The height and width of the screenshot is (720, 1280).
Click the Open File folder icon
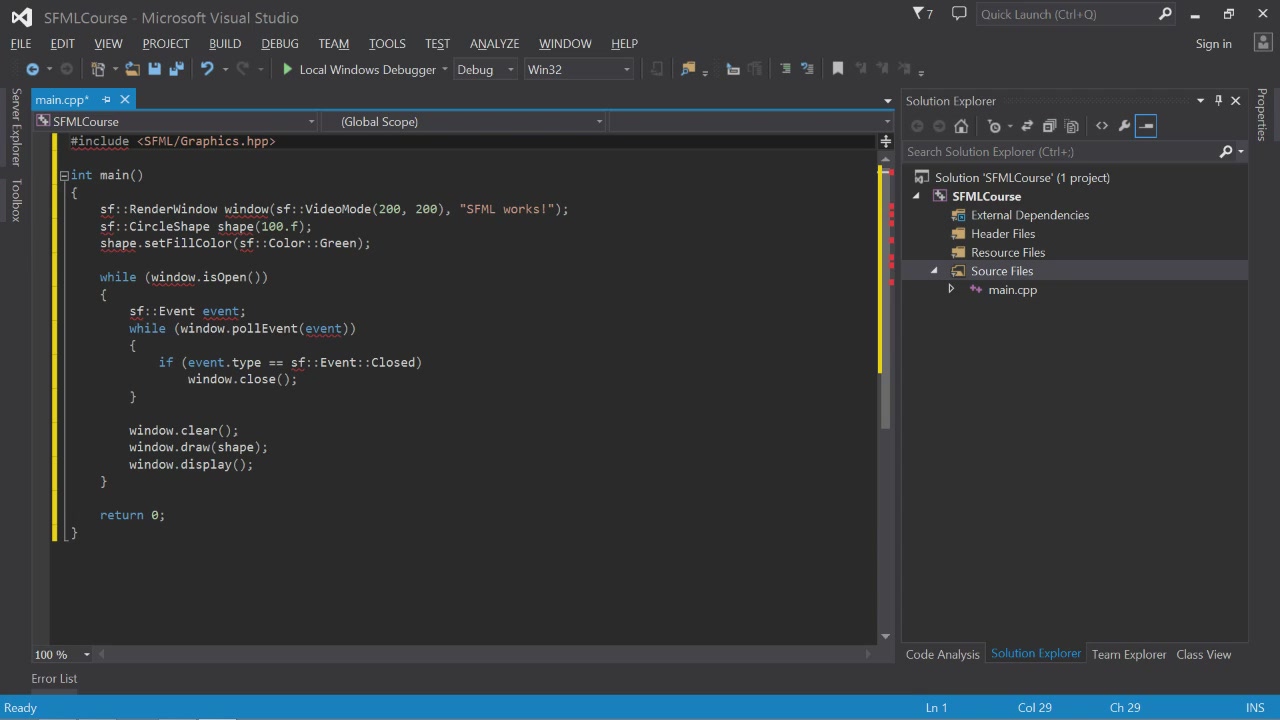pyautogui.click(x=132, y=69)
